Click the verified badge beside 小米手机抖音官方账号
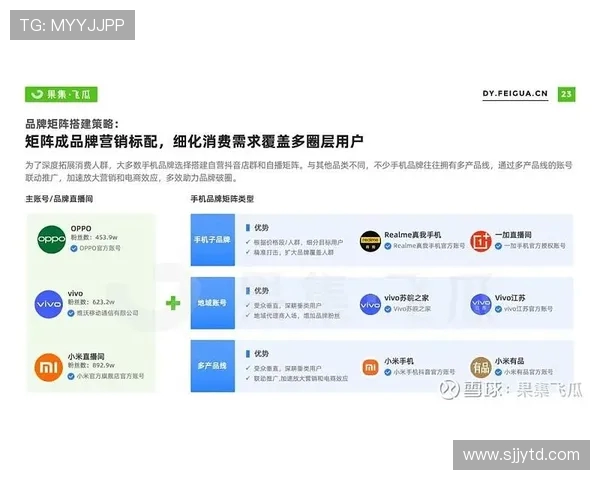The image size is (600, 480). click(x=388, y=372)
